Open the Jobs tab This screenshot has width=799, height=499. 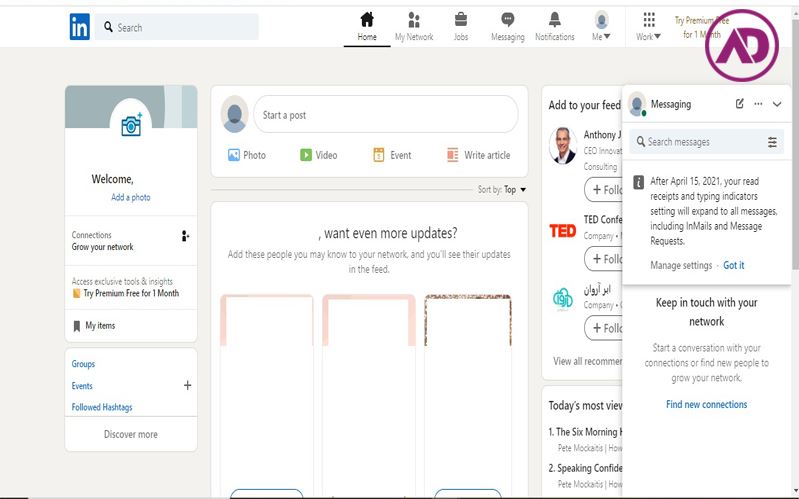tap(461, 27)
